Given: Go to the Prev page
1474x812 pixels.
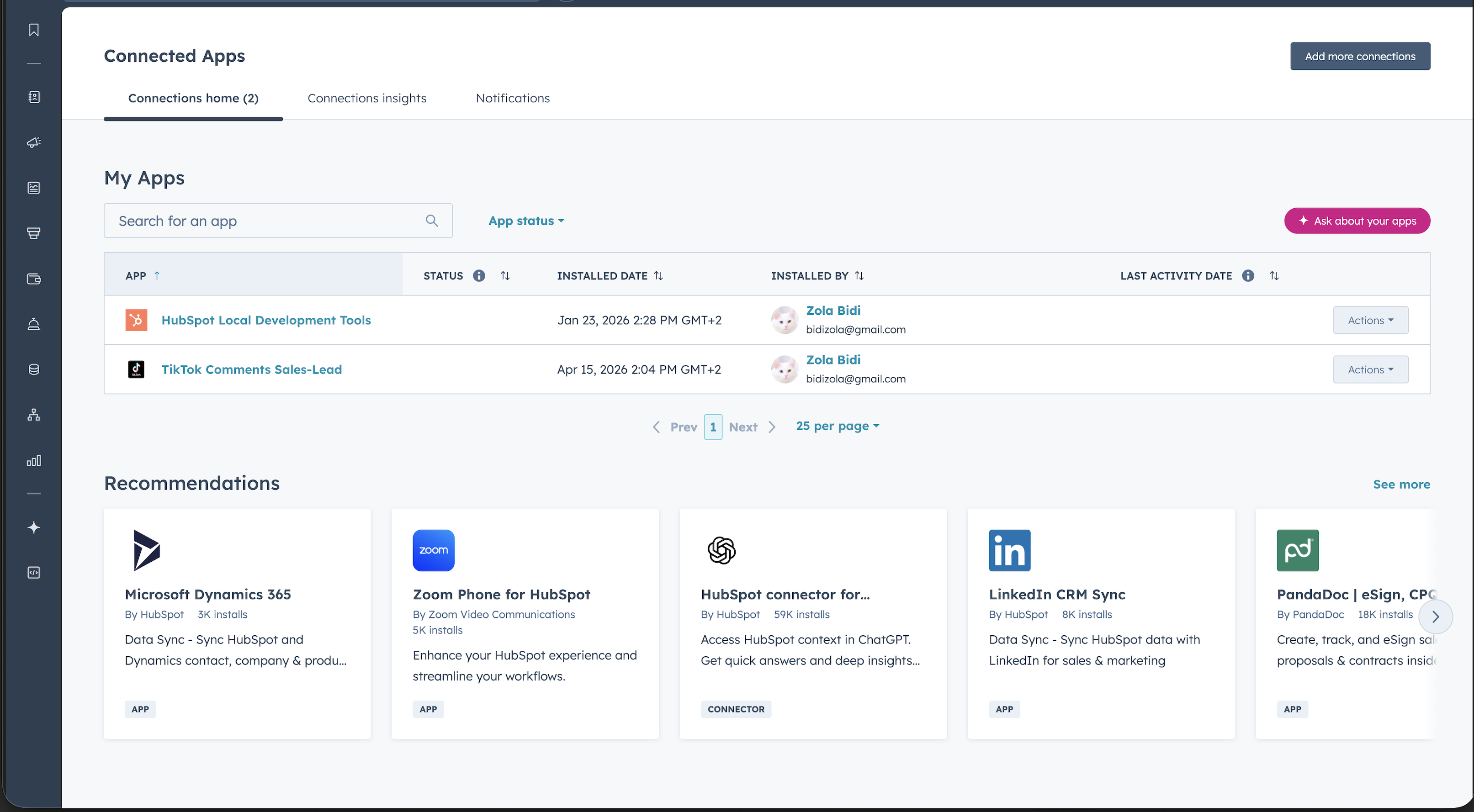Looking at the screenshot, I should 675,427.
